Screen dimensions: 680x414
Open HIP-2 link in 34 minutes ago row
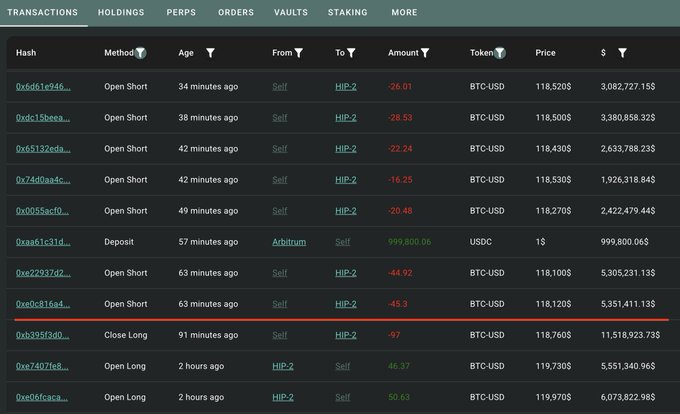coord(346,87)
